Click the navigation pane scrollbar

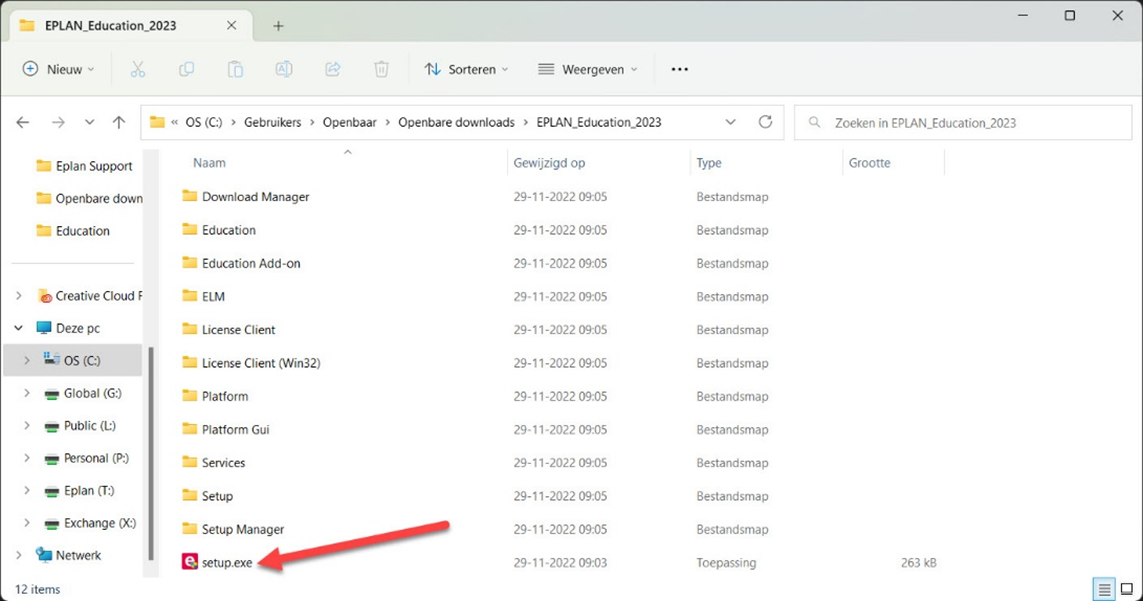[151, 452]
